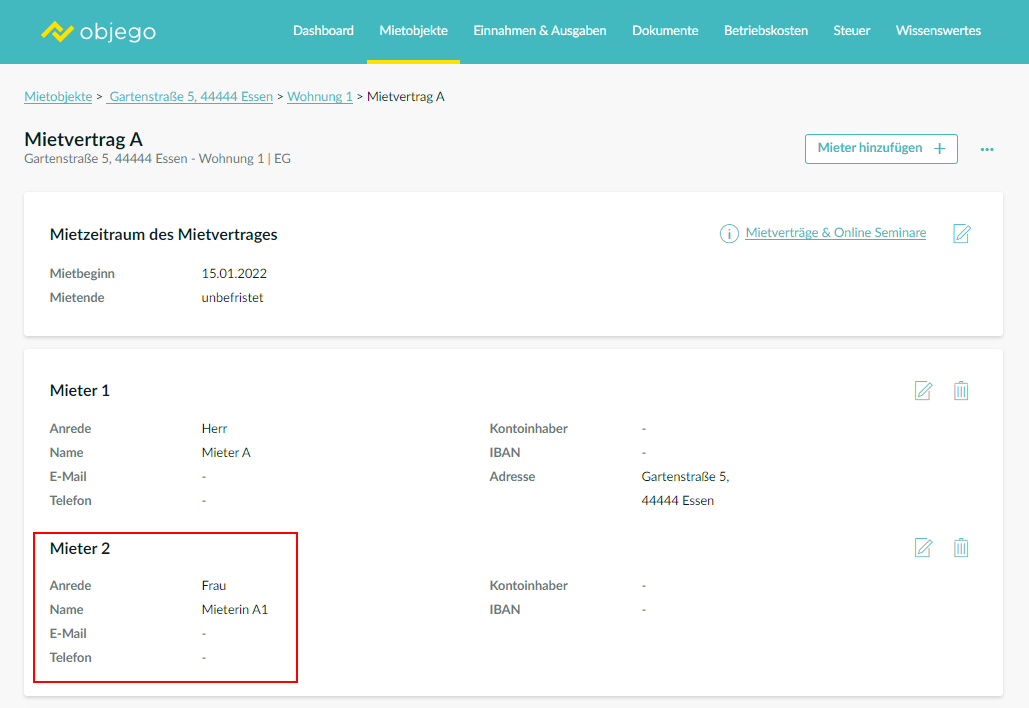The image size is (1029, 708).
Task: Switch to the Dokumente tab
Action: pyautogui.click(x=665, y=31)
